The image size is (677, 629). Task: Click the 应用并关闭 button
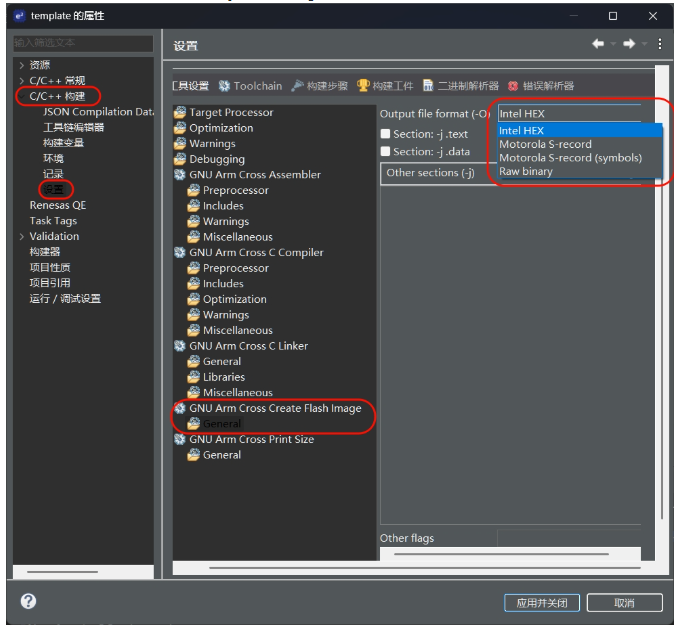[542, 603]
